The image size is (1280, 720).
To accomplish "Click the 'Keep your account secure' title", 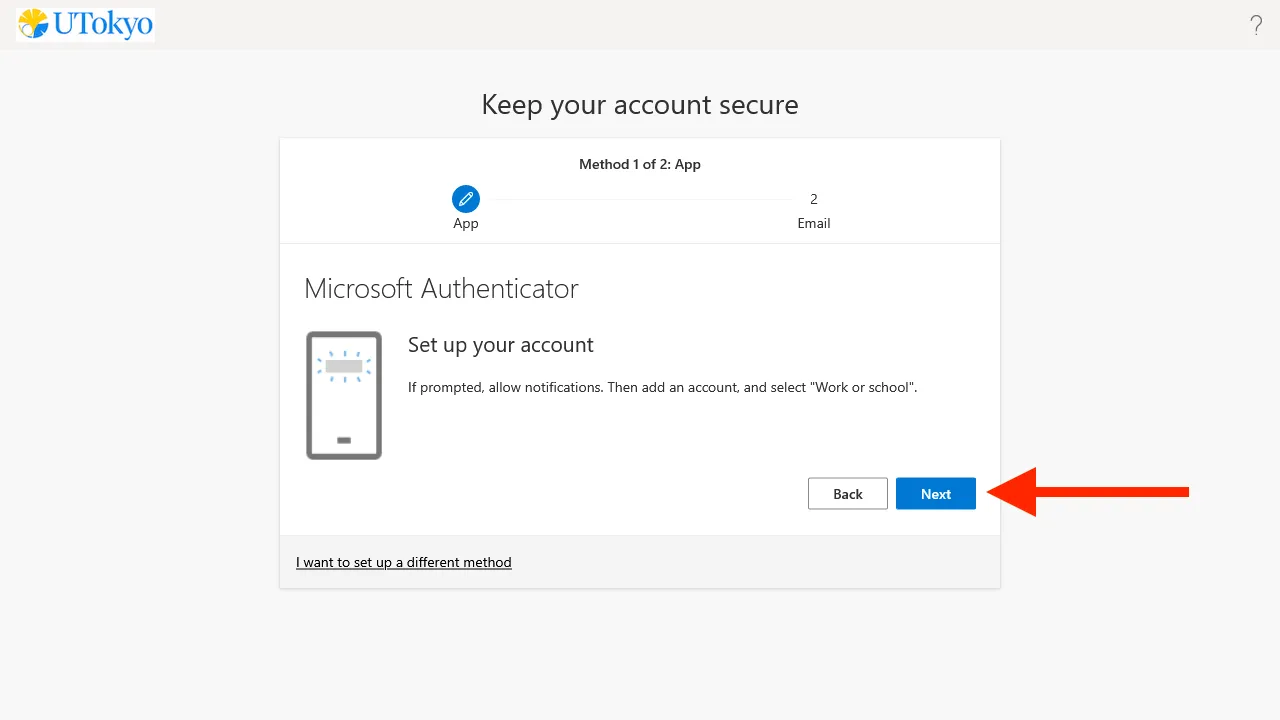I will 640,105.
